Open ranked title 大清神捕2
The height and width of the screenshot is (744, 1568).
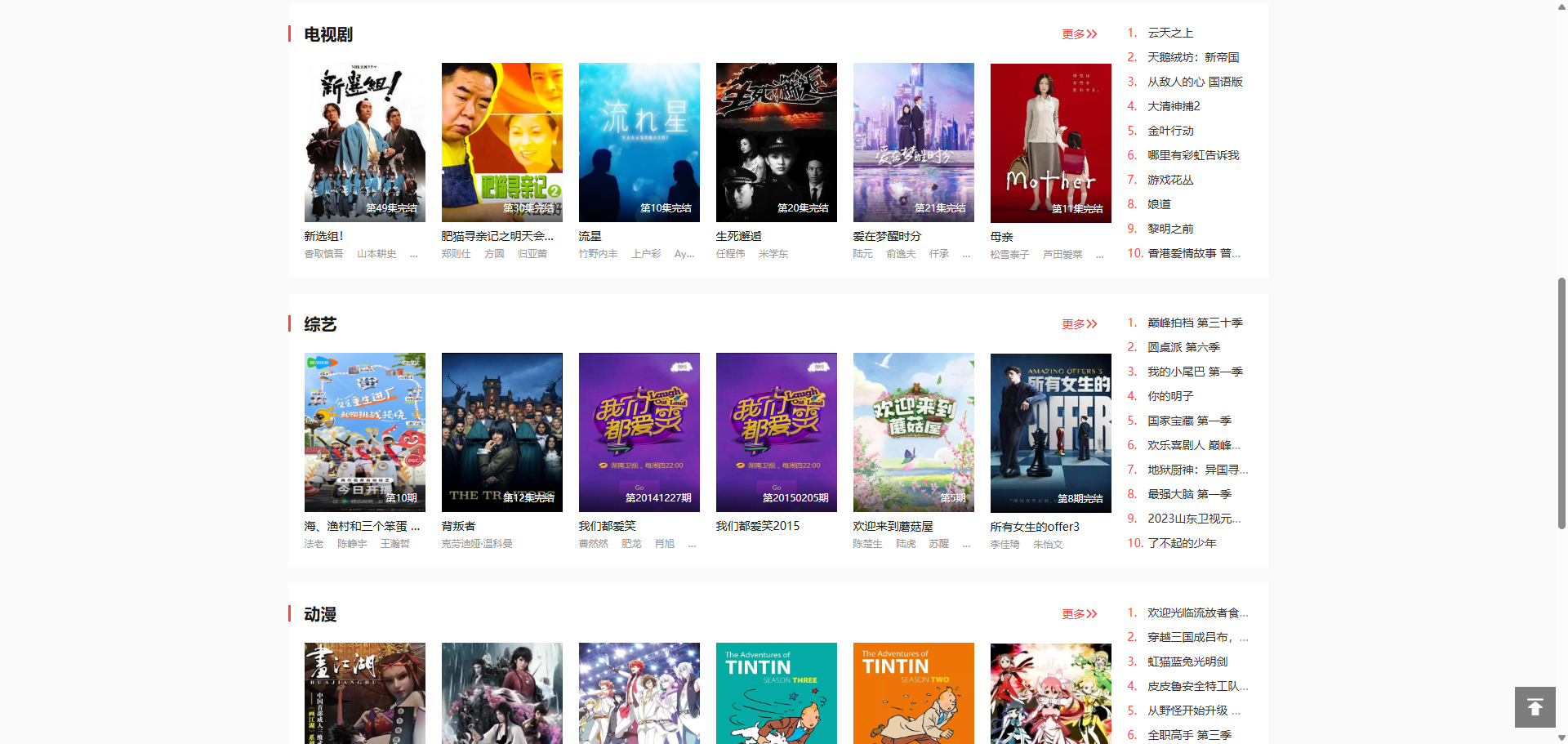click(1174, 106)
